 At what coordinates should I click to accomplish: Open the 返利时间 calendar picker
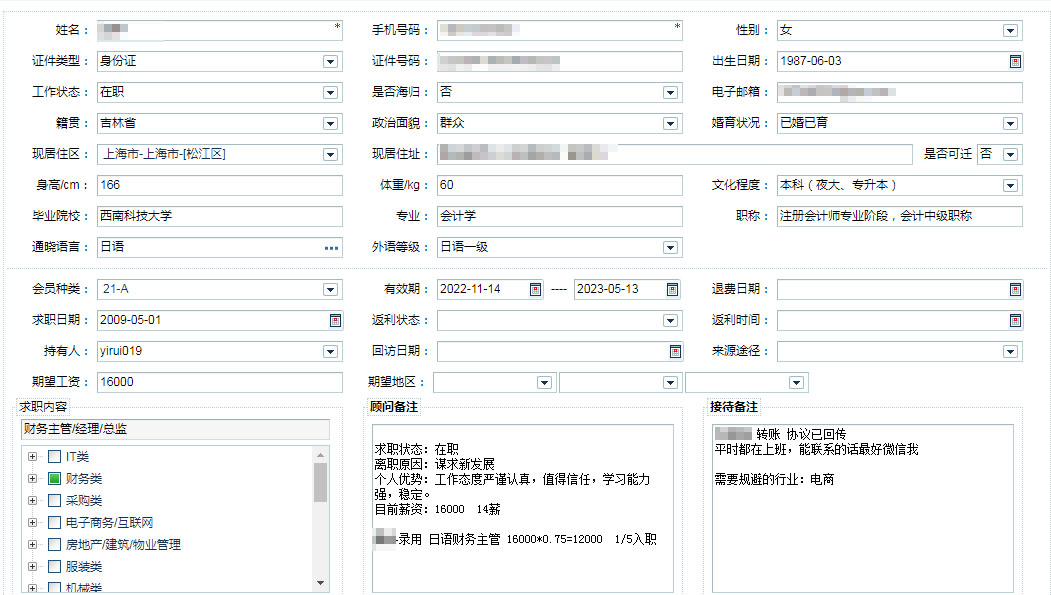[1015, 320]
